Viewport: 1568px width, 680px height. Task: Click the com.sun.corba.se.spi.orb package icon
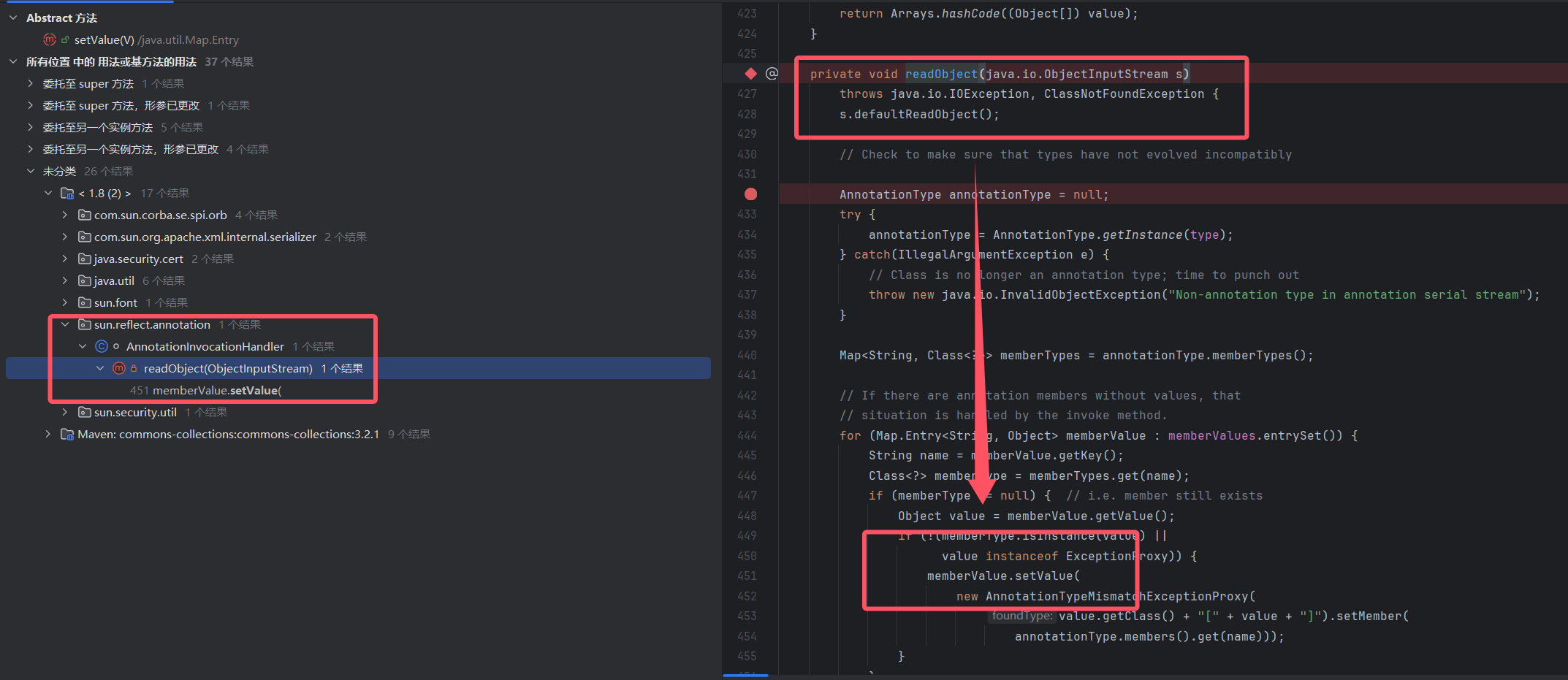(85, 215)
